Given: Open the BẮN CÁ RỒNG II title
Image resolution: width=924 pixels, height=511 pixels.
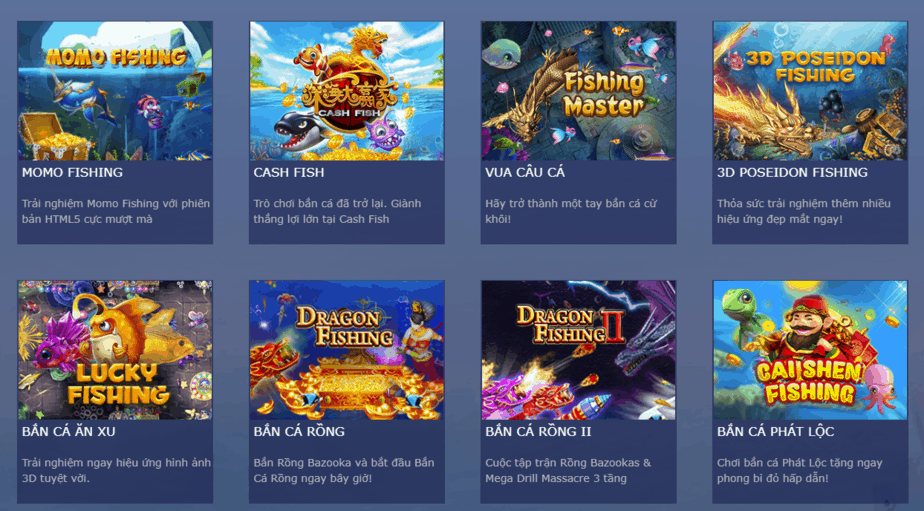Looking at the screenshot, I should (x=538, y=431).
